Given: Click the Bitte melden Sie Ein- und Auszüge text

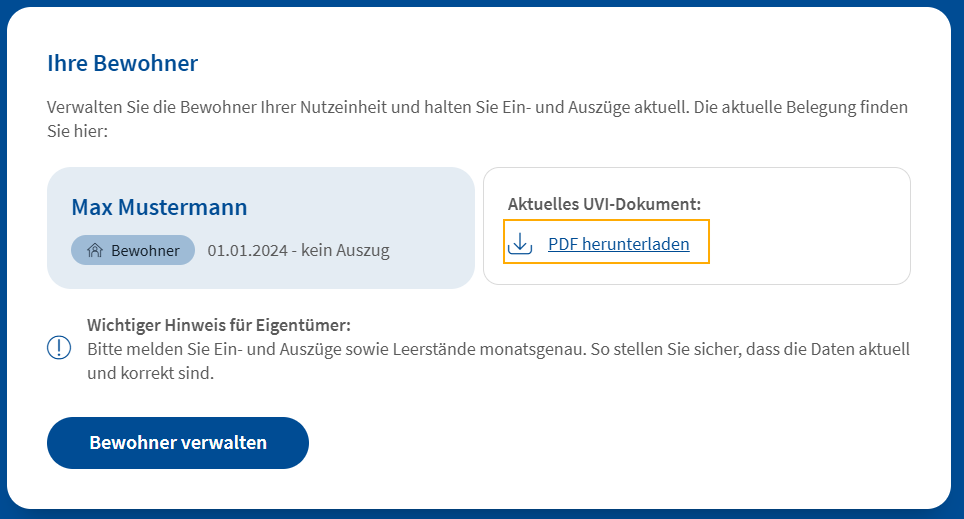Looking at the screenshot, I should 498,361.
